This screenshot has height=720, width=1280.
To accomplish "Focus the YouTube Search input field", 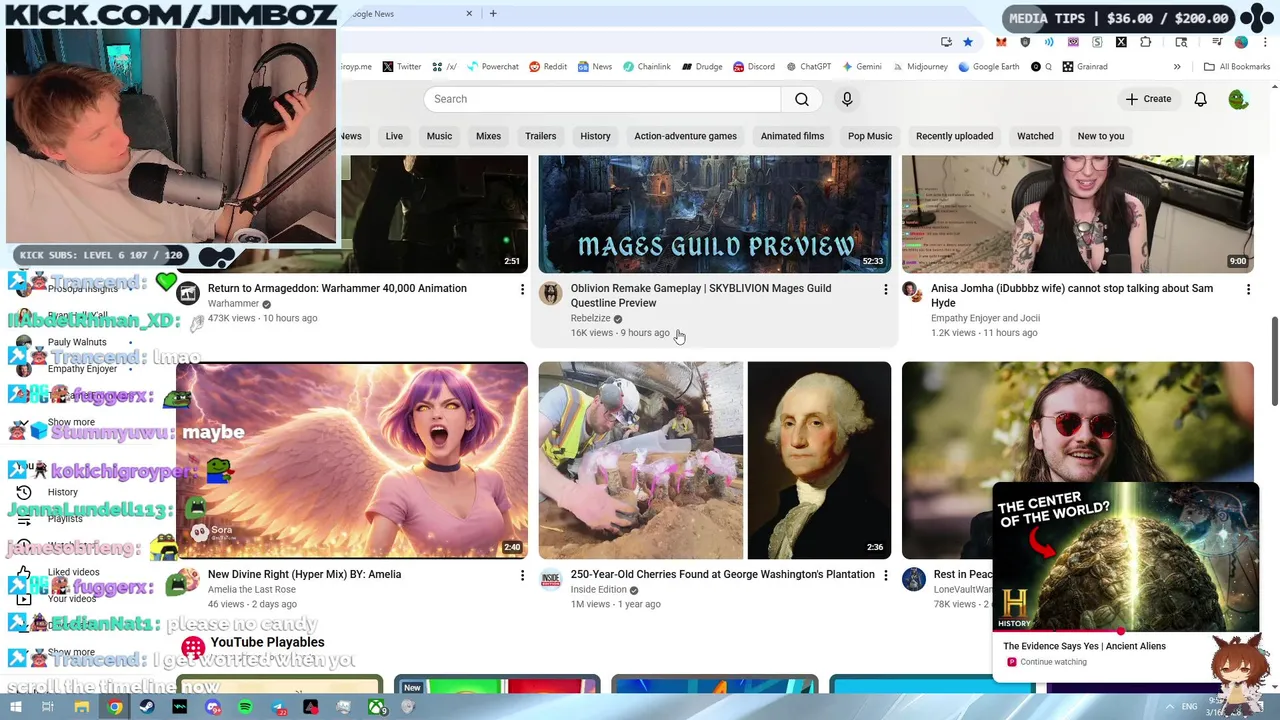I will (x=603, y=99).
